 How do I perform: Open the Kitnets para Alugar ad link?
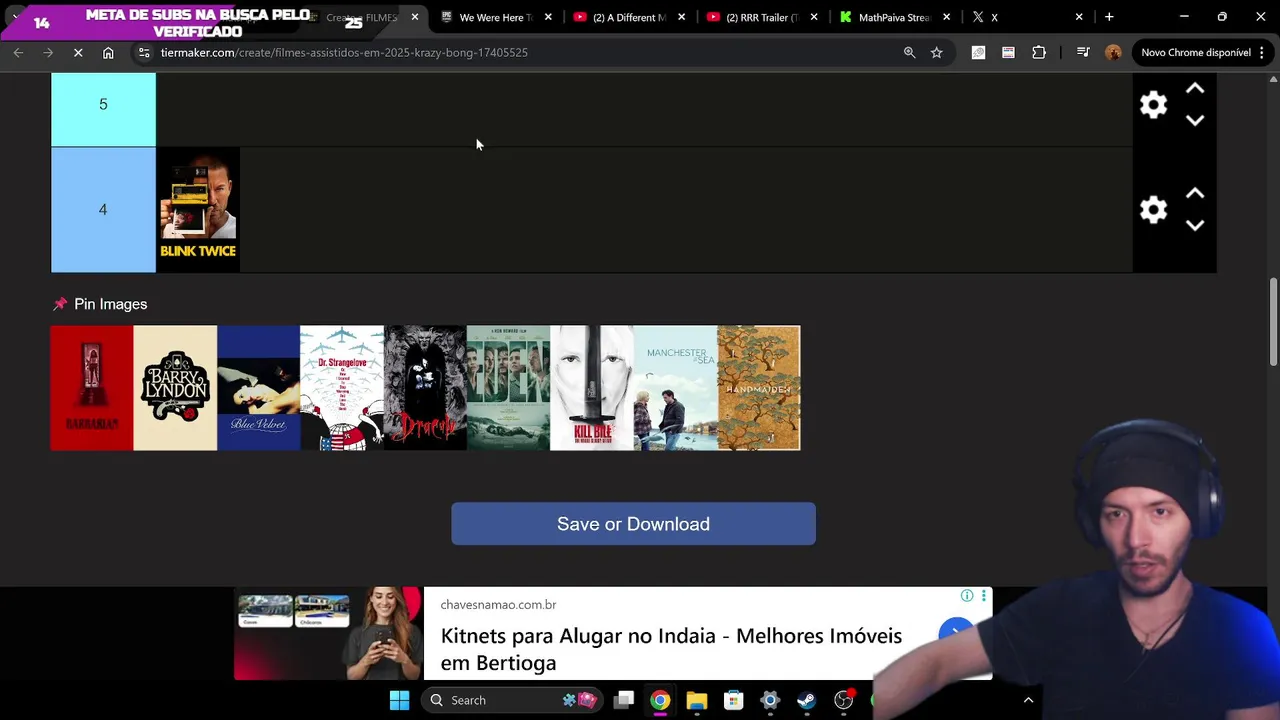[671, 649]
